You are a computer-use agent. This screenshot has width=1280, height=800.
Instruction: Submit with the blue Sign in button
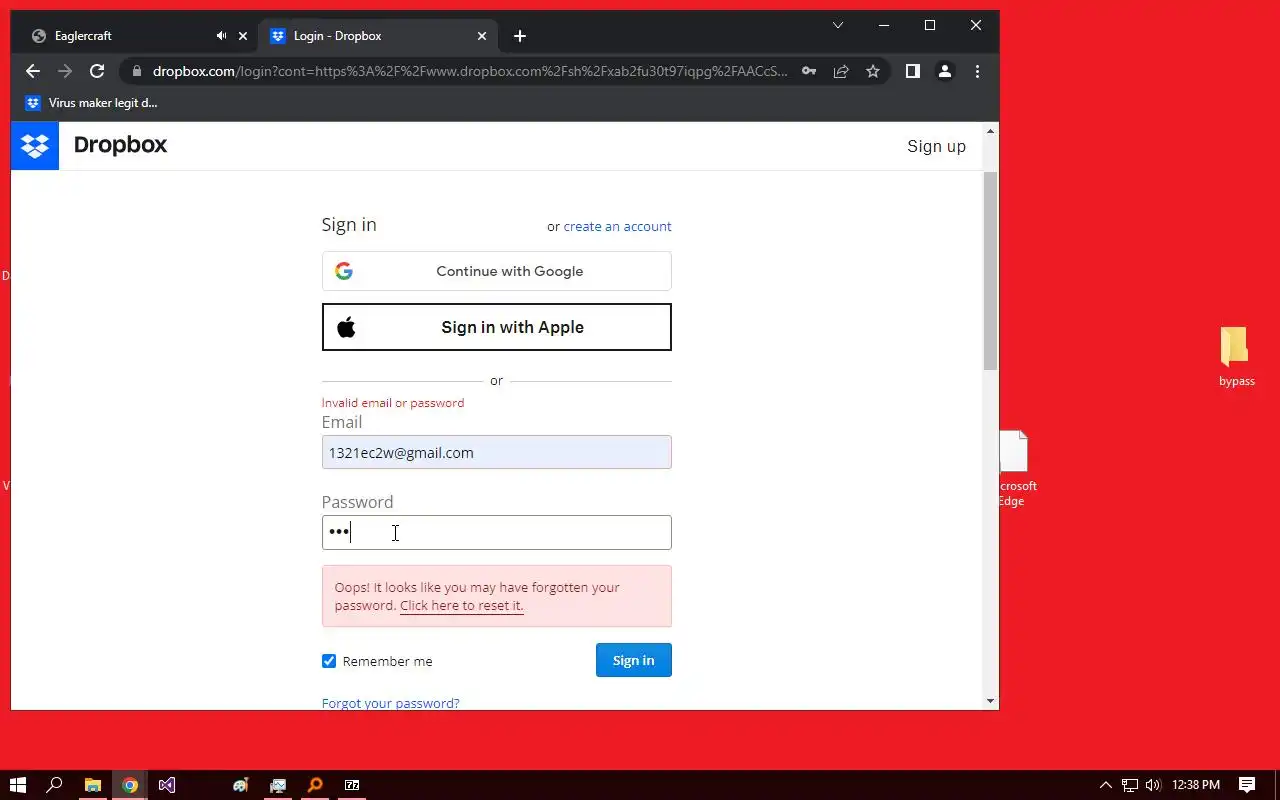point(633,660)
